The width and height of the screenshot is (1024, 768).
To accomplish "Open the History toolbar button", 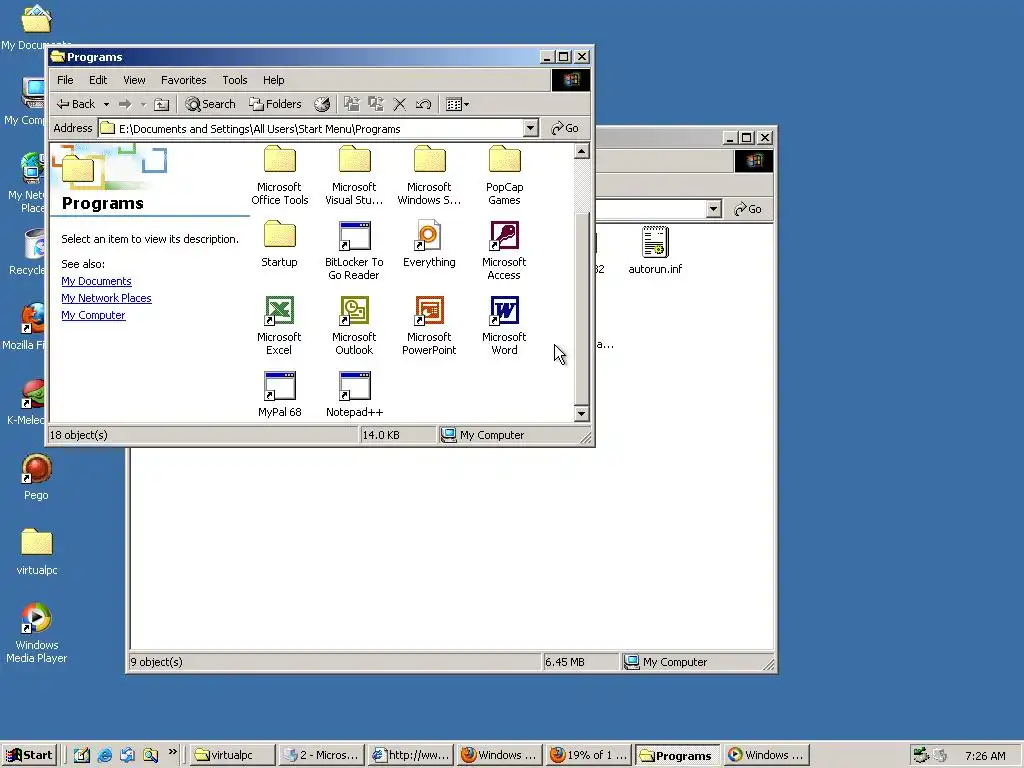I will tap(322, 104).
